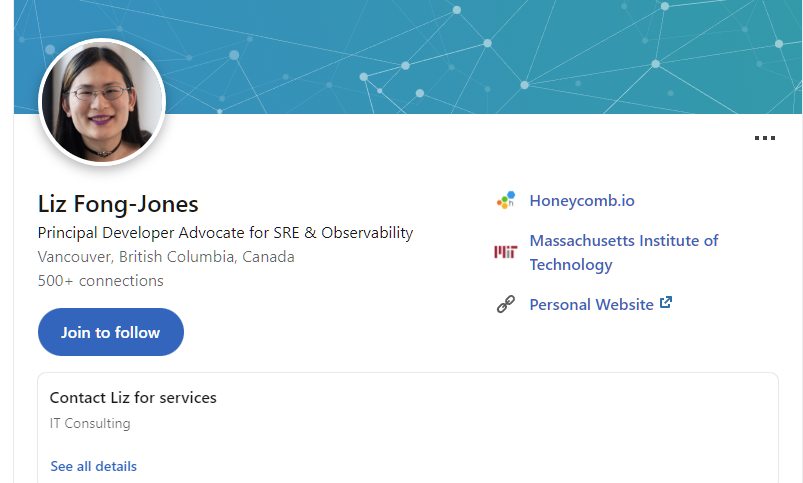Open Massachusetts Institute of Technology link
This screenshot has width=803, height=483.
pos(624,253)
